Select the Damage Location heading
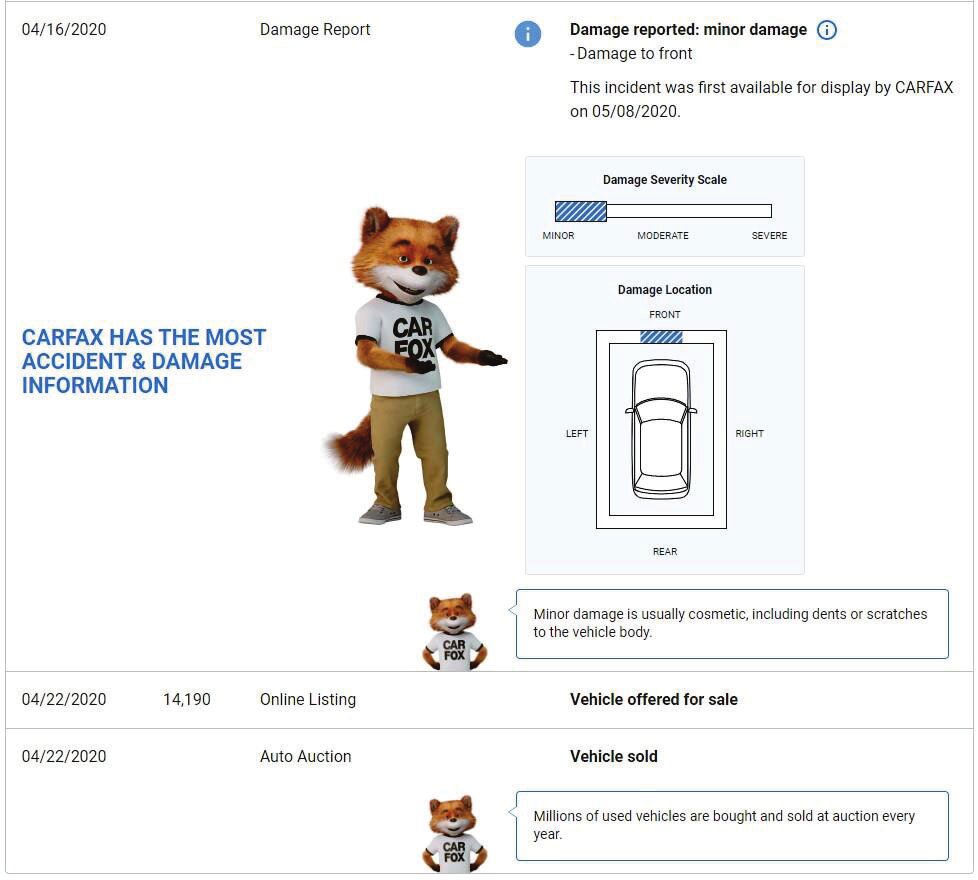This screenshot has height=880, width=978. click(665, 289)
